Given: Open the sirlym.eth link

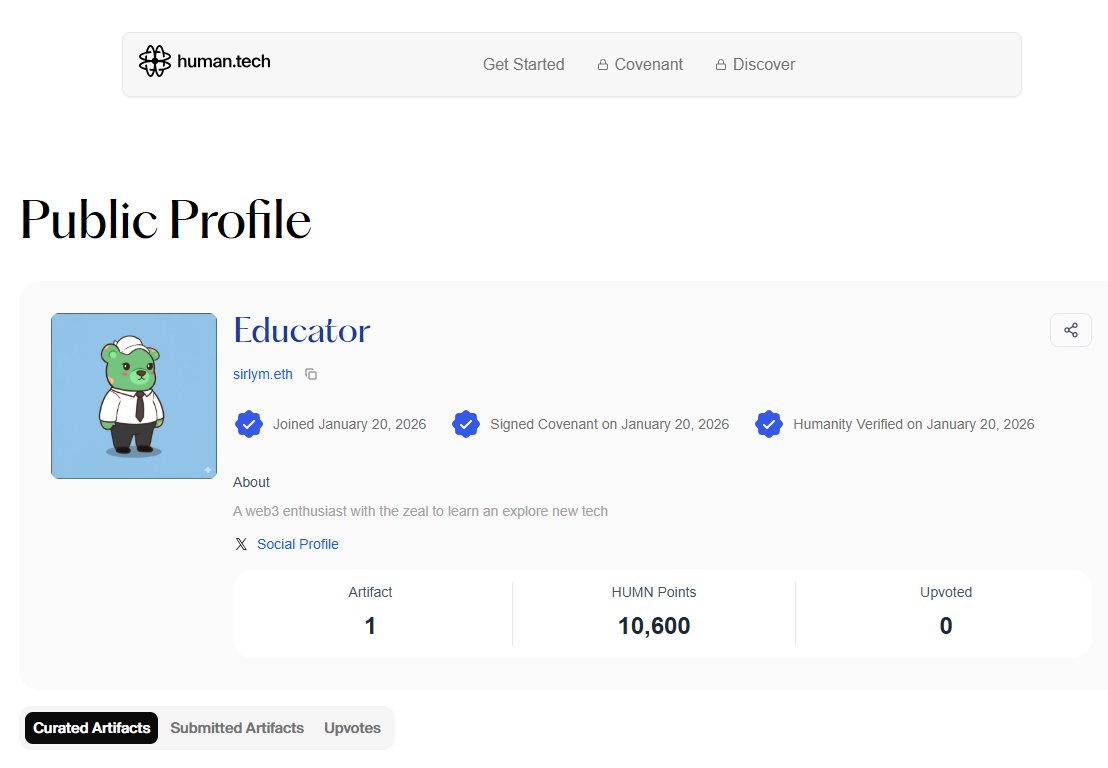Looking at the screenshot, I should tap(263, 374).
